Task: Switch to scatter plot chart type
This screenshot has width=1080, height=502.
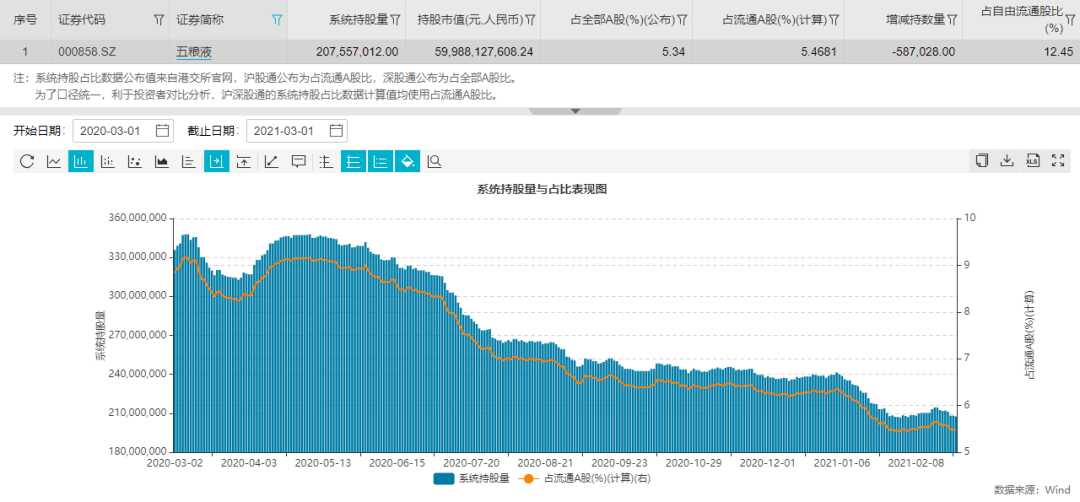Action: point(134,161)
